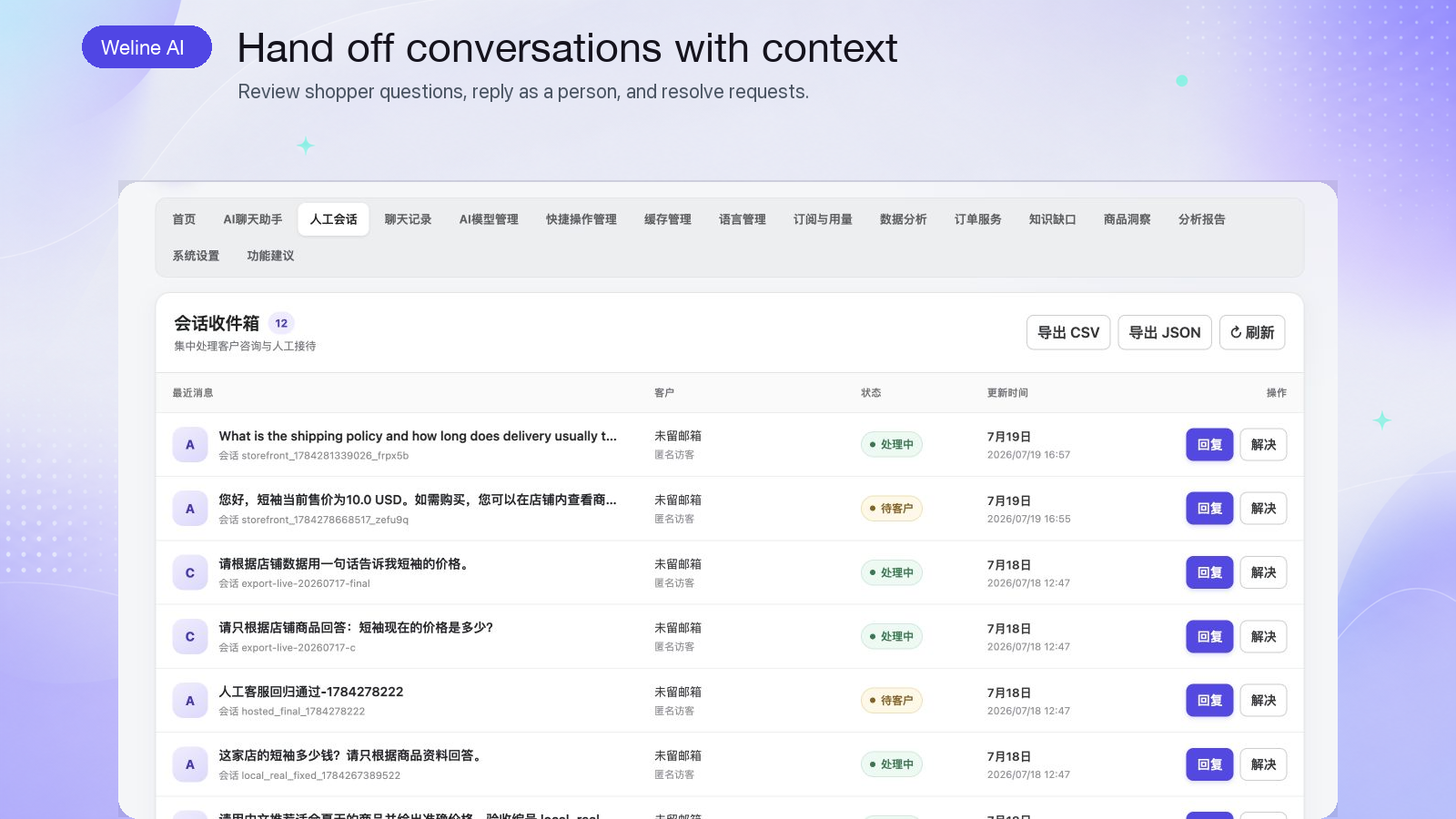This screenshot has width=1456, height=819.
Task: Open the message "人工客服回归通过-1784278222"
Action: pos(311,692)
